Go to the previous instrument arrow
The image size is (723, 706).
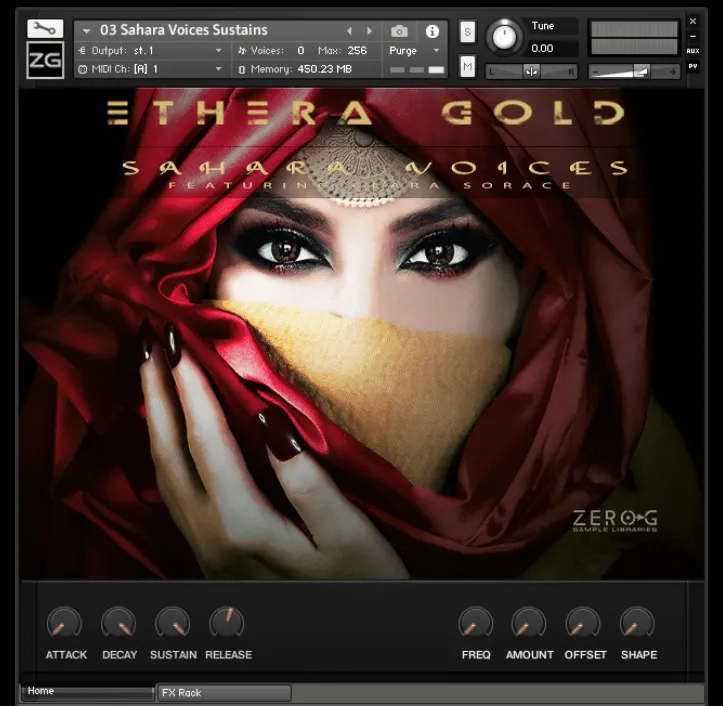coord(349,31)
